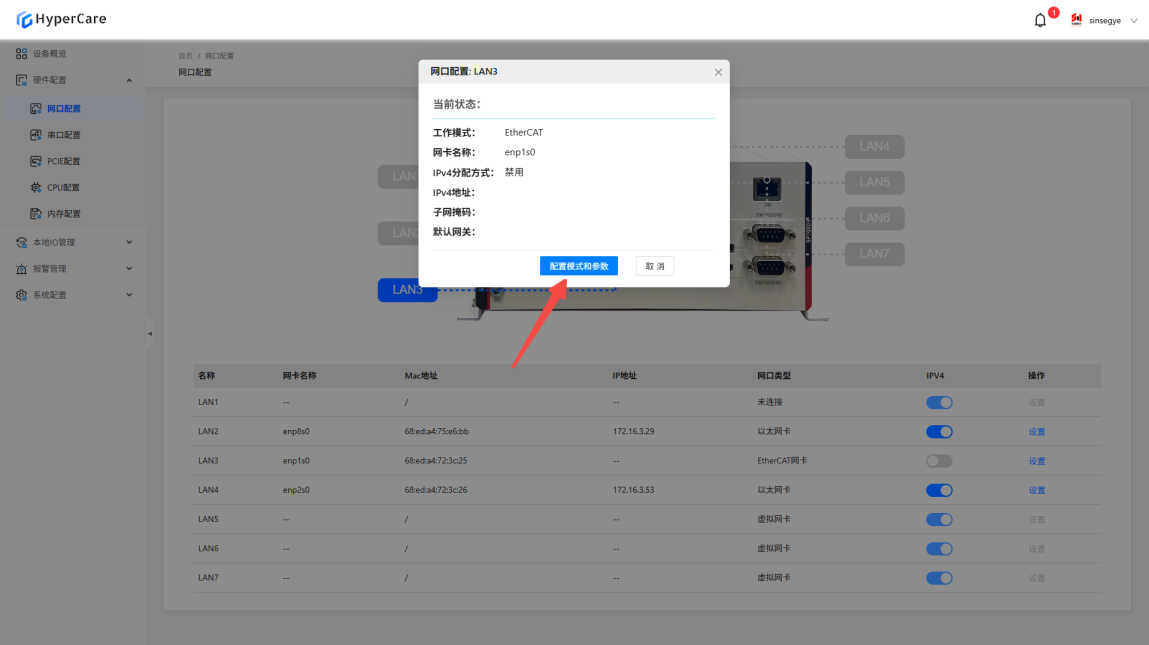The height and width of the screenshot is (645, 1149).
Task: Click the 设备概览 grid icon
Action: pyautogui.click(x=21, y=54)
